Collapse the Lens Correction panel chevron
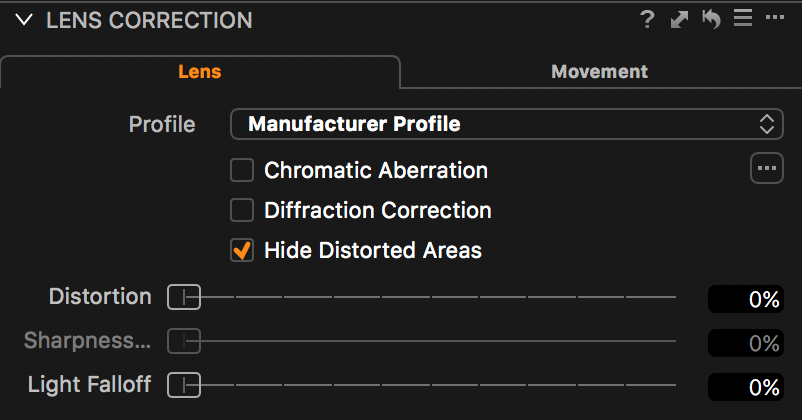 [x=24, y=20]
